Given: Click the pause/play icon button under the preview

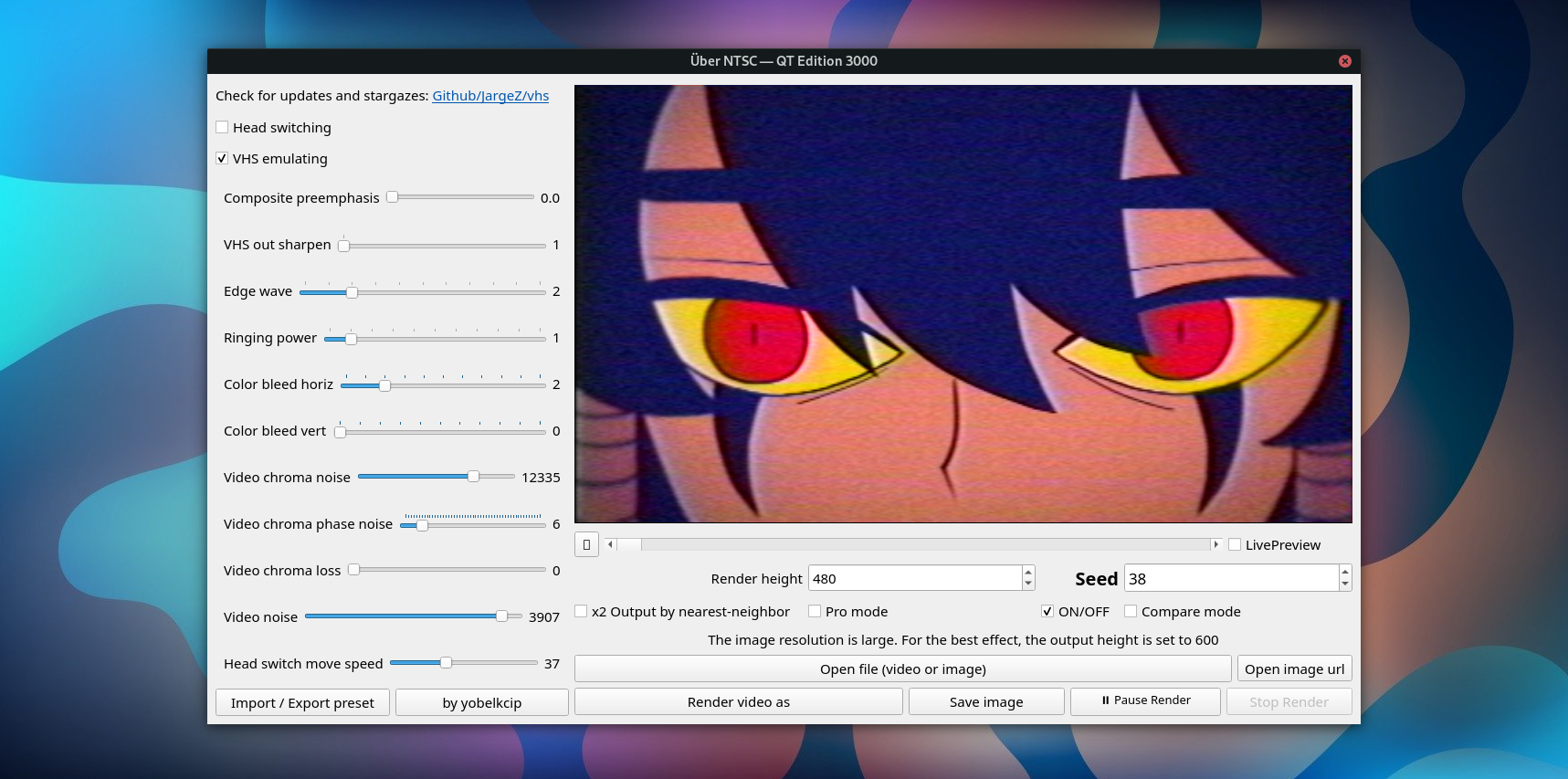Looking at the screenshot, I should coord(586,544).
